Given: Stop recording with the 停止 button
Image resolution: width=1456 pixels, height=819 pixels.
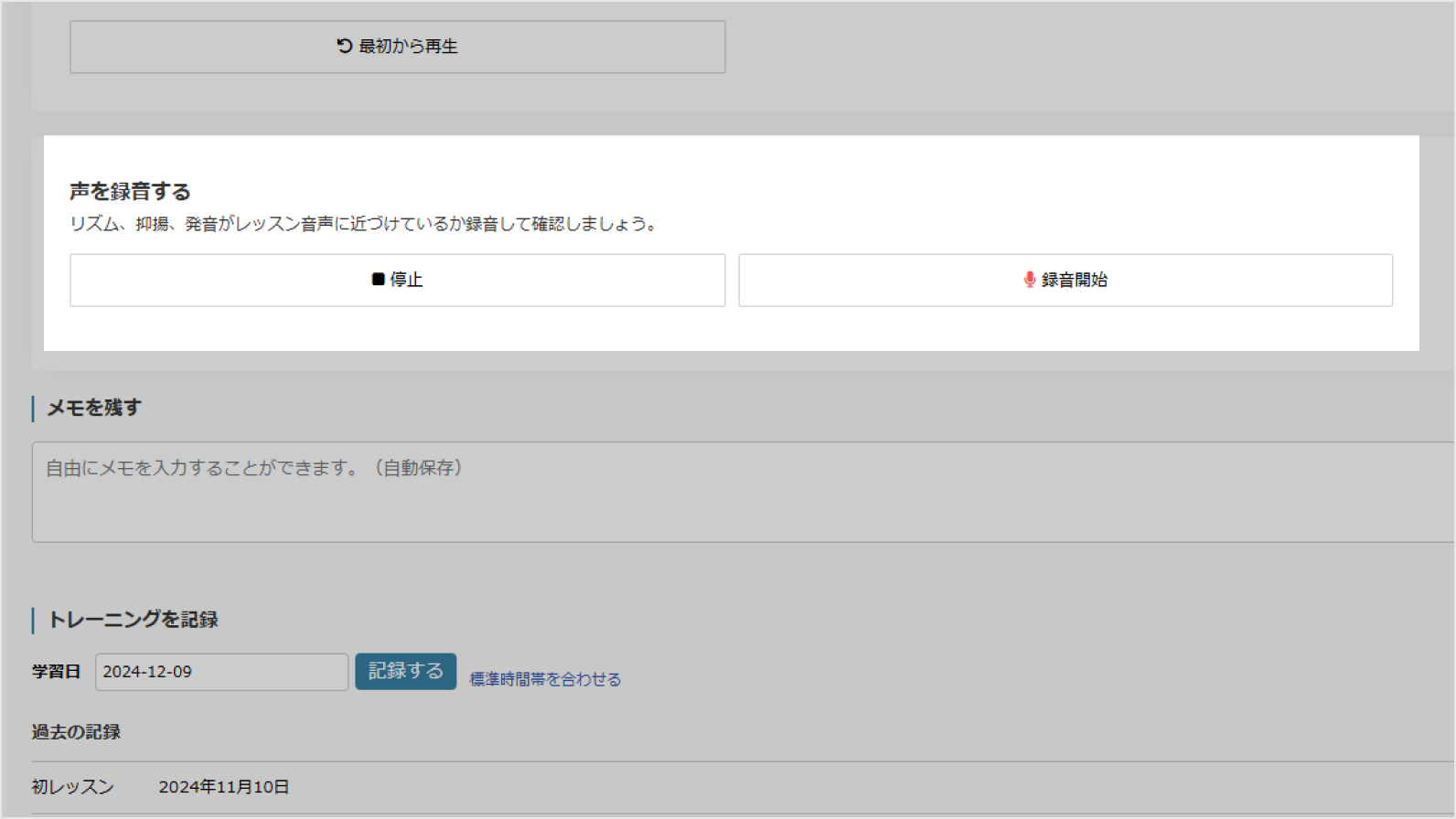Looking at the screenshot, I should click(x=397, y=280).
